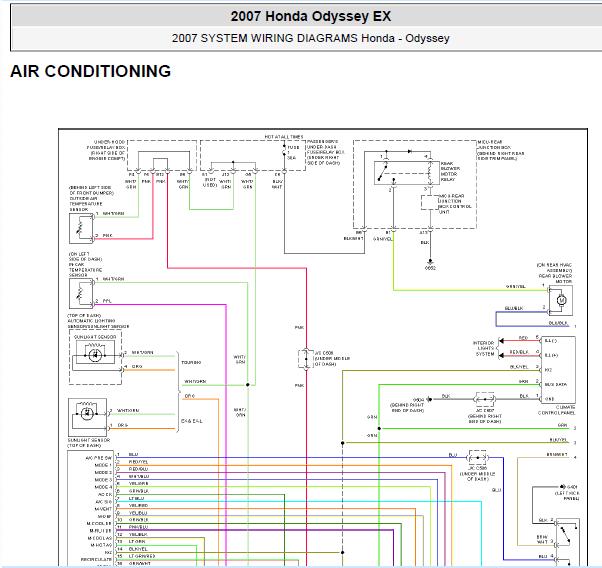Click the 'CLIMATE CONTROL PANEL' label
Image resolution: width=602 pixels, height=568 pixels.
pos(557,410)
